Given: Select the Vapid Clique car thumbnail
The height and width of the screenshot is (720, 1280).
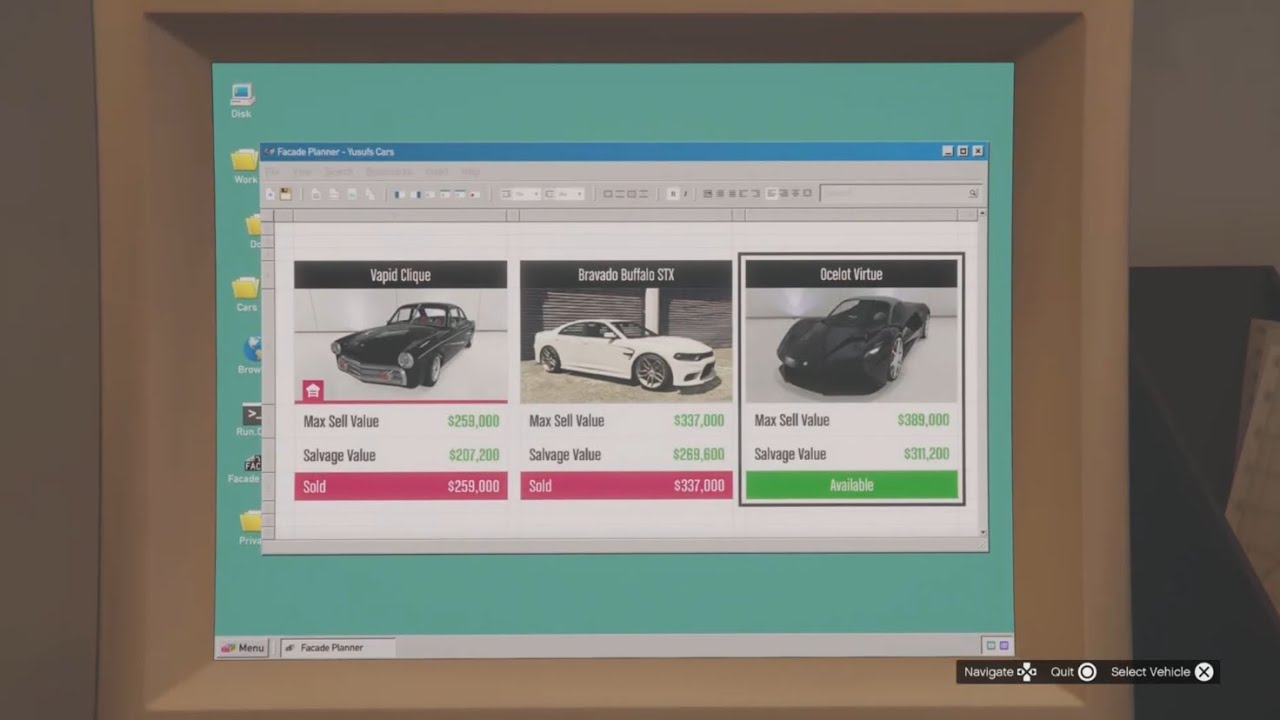Looking at the screenshot, I should pos(400,345).
